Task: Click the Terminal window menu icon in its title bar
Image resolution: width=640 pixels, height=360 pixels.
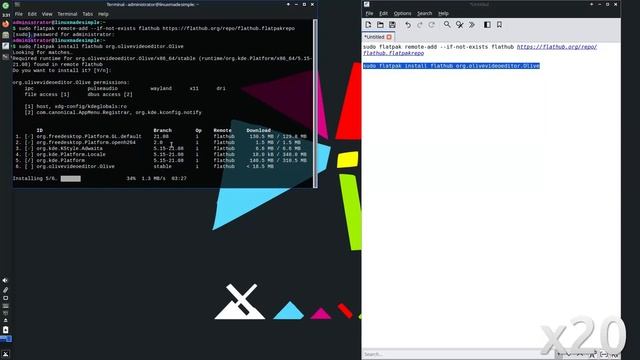Action: pos(18,4)
